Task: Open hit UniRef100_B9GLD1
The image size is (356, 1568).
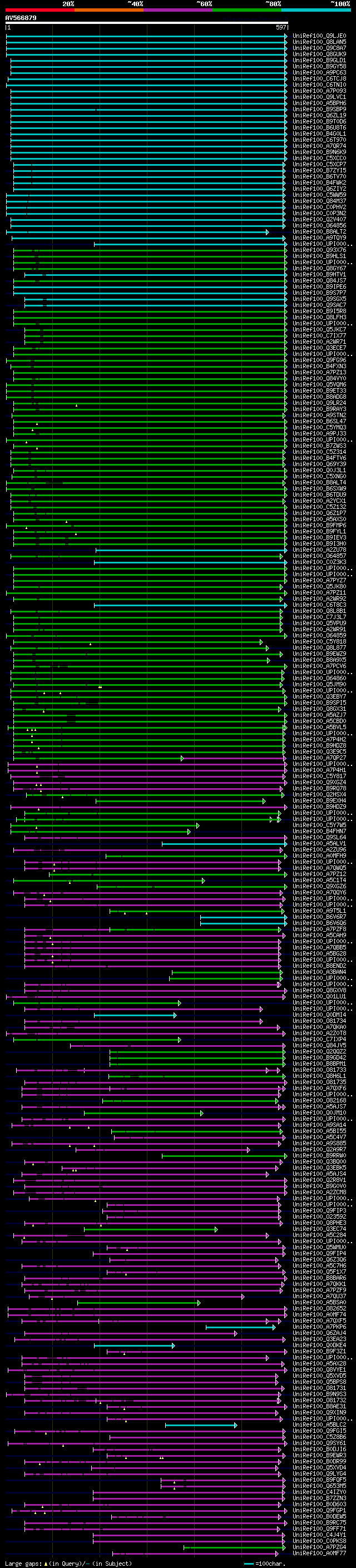Action: click(x=319, y=60)
